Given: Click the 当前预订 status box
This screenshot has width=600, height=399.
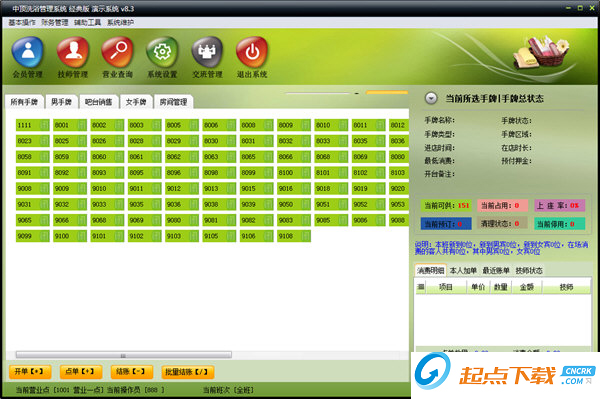Looking at the screenshot, I should pos(446,224).
